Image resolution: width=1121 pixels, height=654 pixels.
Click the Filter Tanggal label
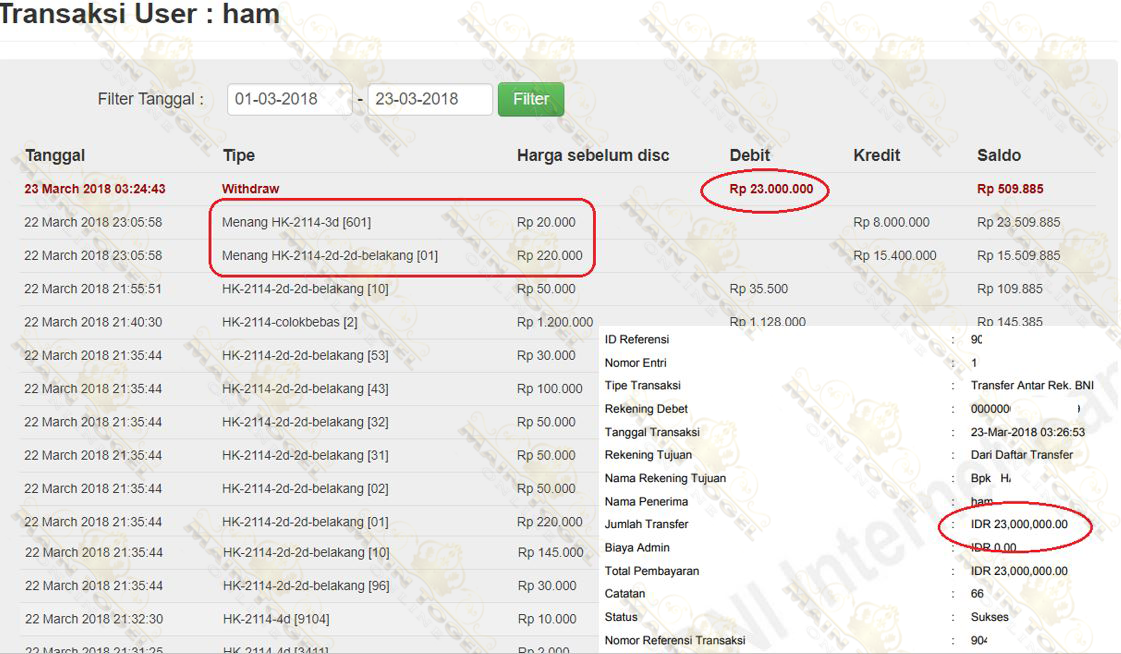coord(150,99)
